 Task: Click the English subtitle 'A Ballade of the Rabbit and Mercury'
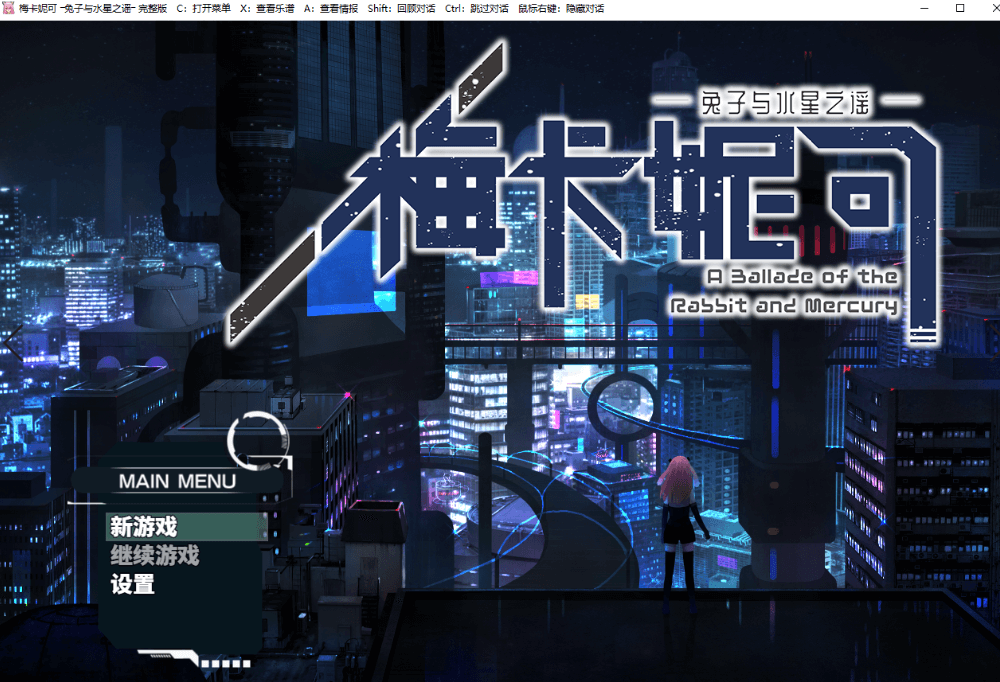[785, 290]
